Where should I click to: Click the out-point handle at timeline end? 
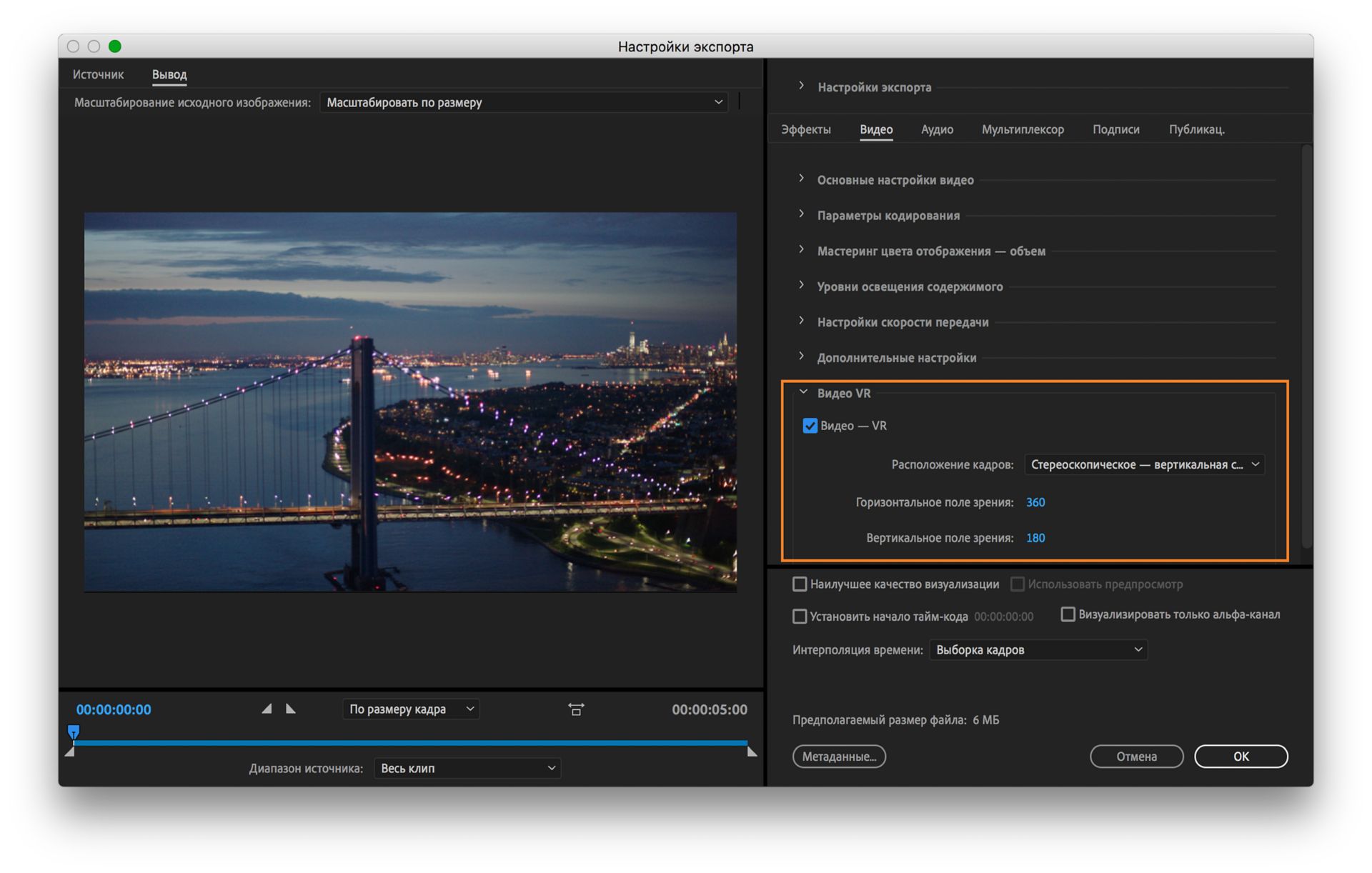coord(752,752)
